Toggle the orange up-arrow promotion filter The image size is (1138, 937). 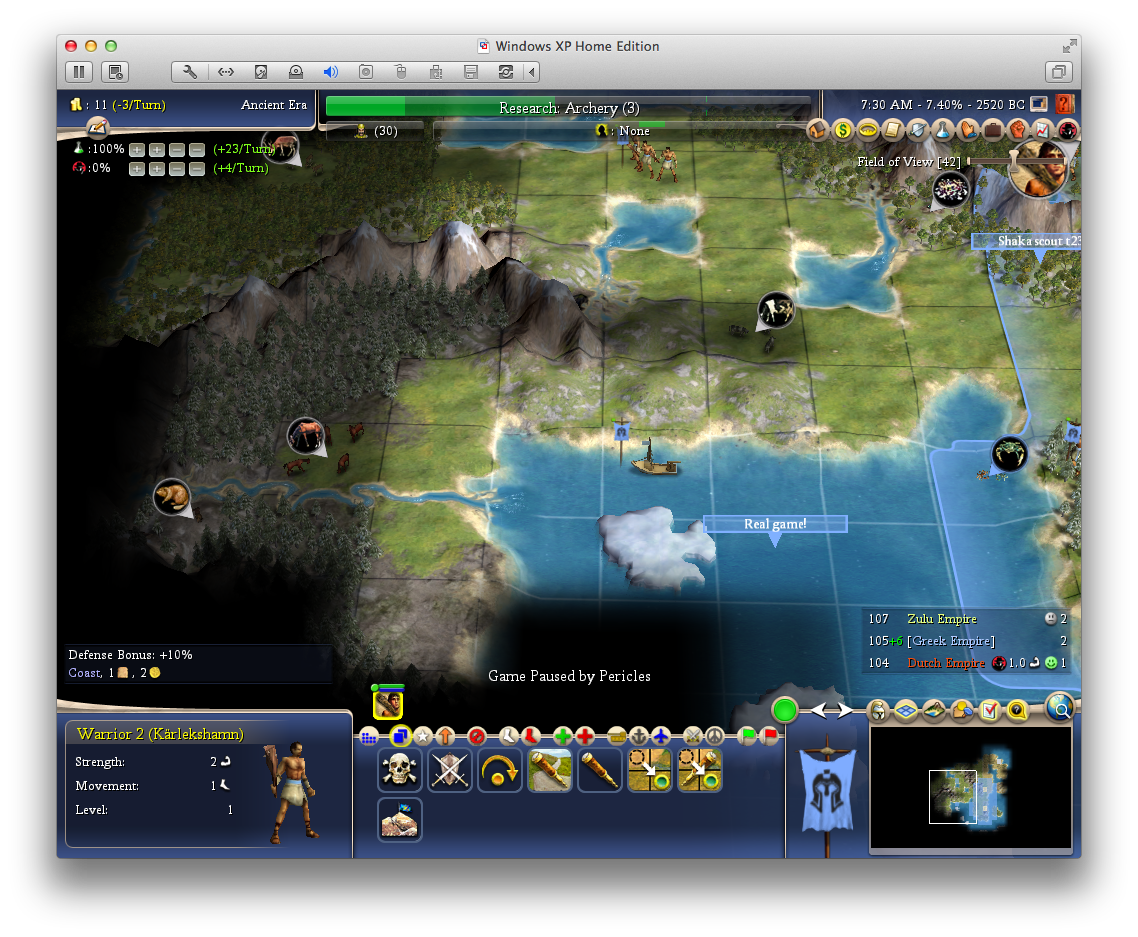(445, 737)
